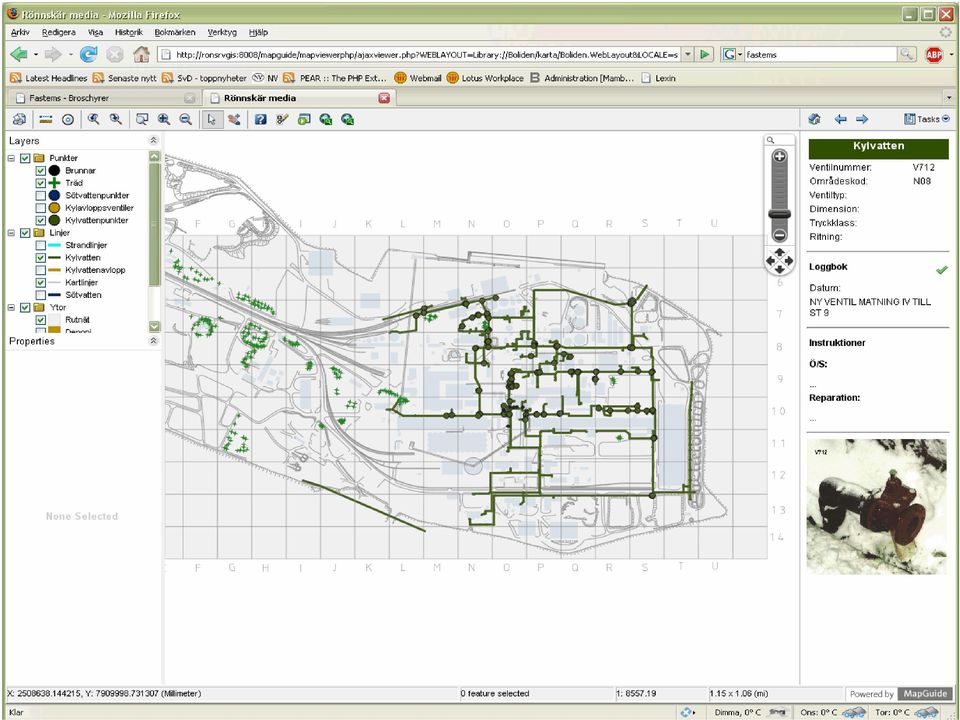
Task: Open the tab list dropdown arrow
Action: 949,98
